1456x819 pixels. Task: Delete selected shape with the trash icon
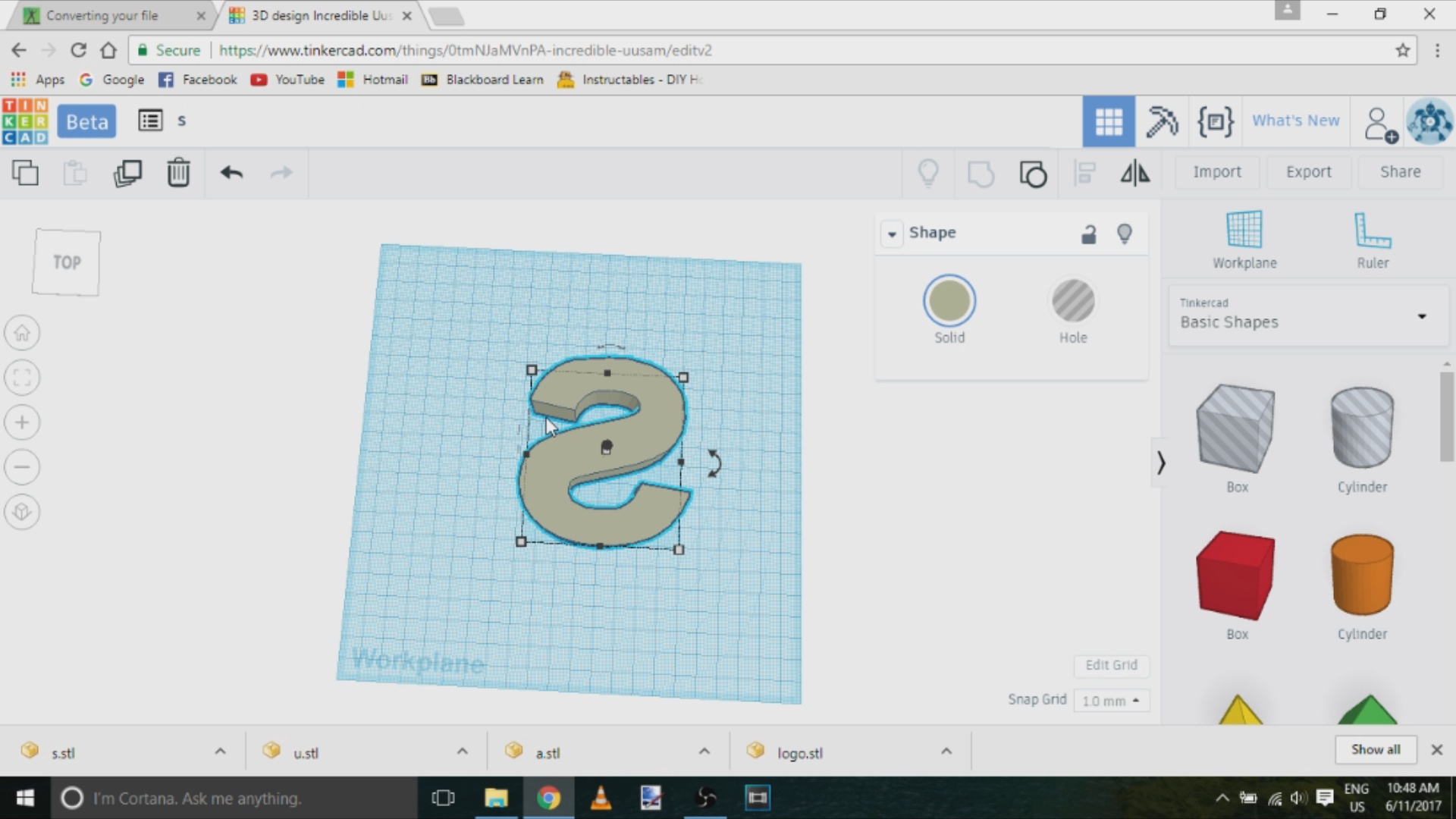pos(178,173)
